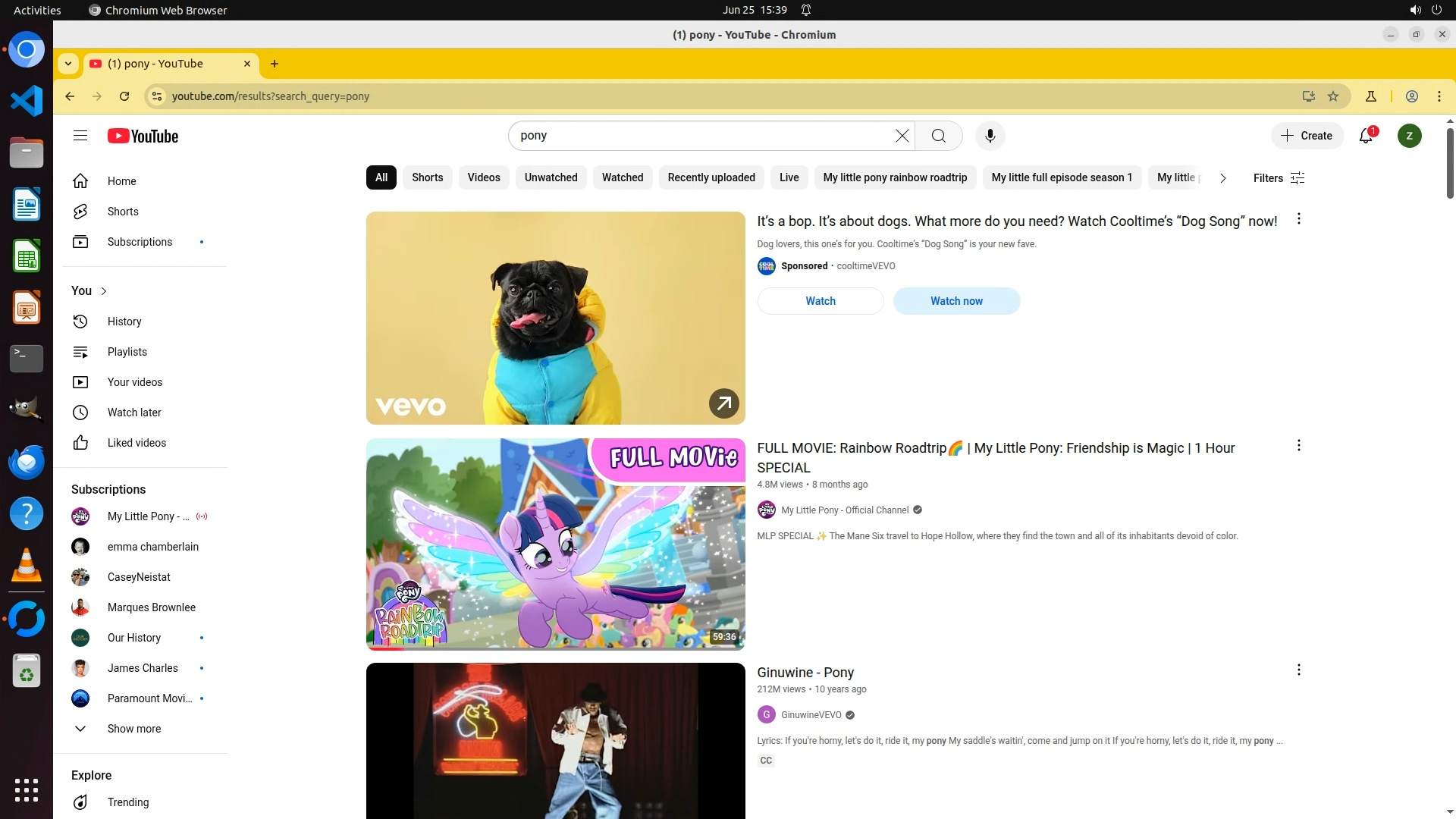Select the Videos filter tab

483,177
